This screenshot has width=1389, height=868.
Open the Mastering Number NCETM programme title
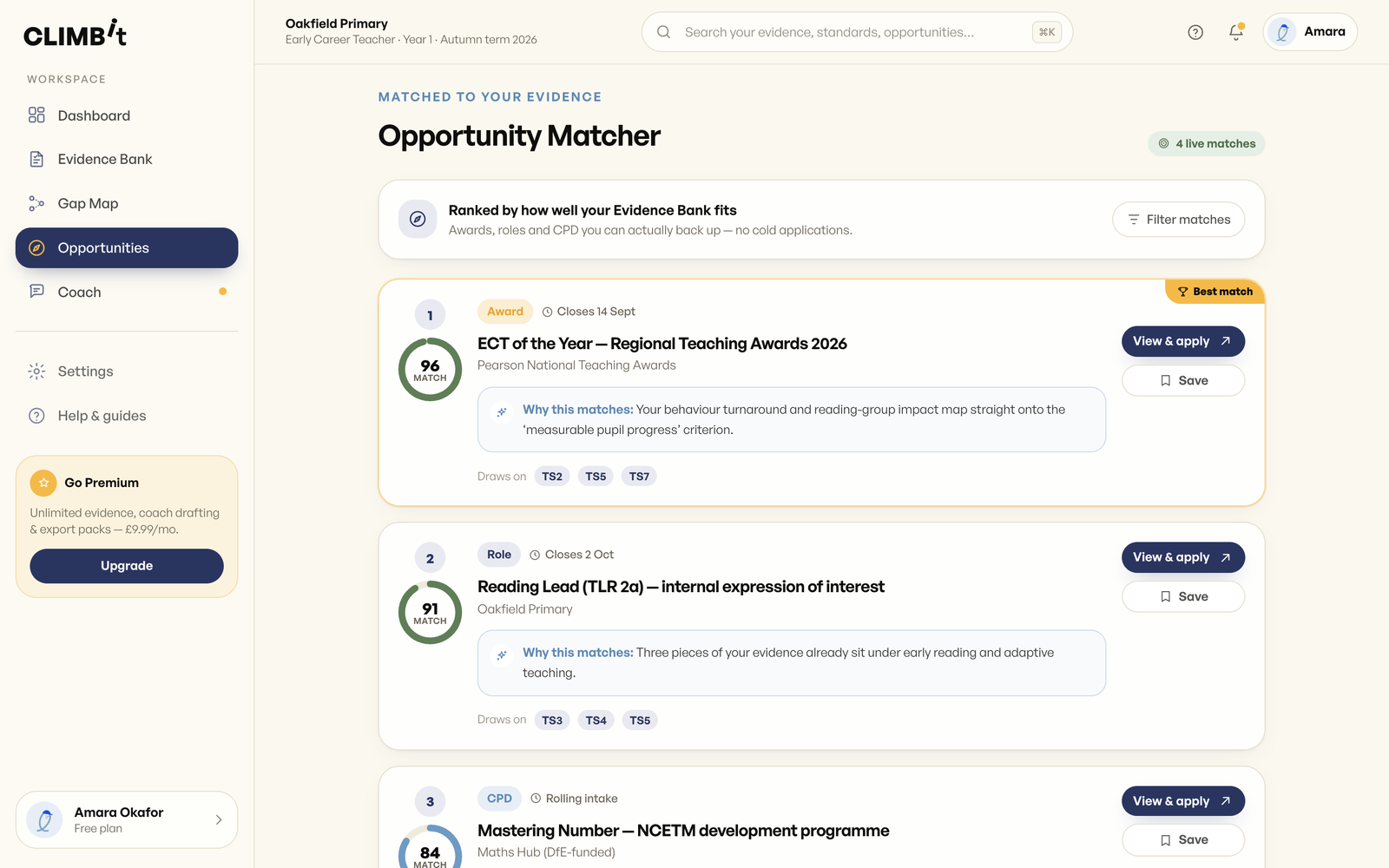[x=683, y=831]
